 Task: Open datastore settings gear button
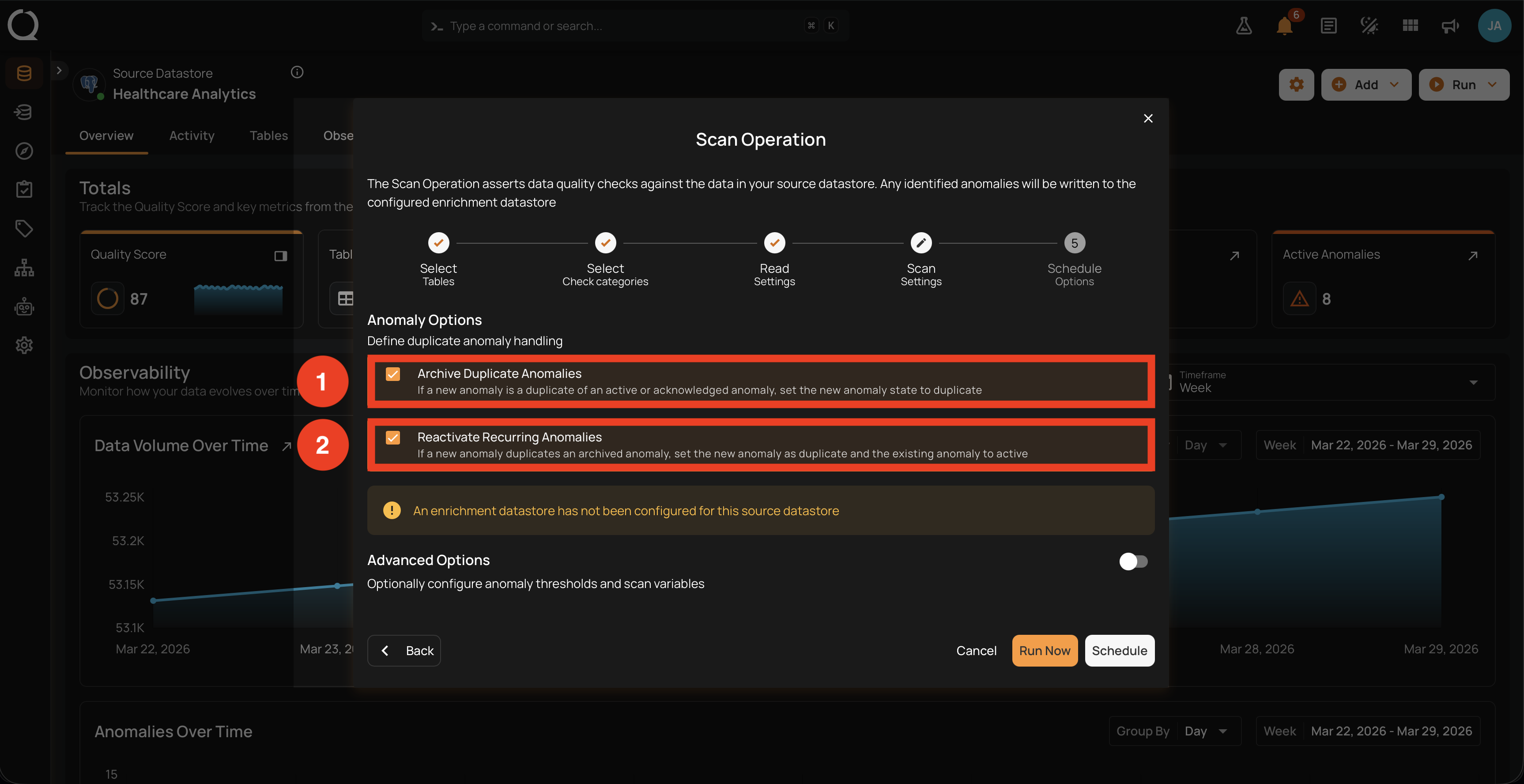1296,85
